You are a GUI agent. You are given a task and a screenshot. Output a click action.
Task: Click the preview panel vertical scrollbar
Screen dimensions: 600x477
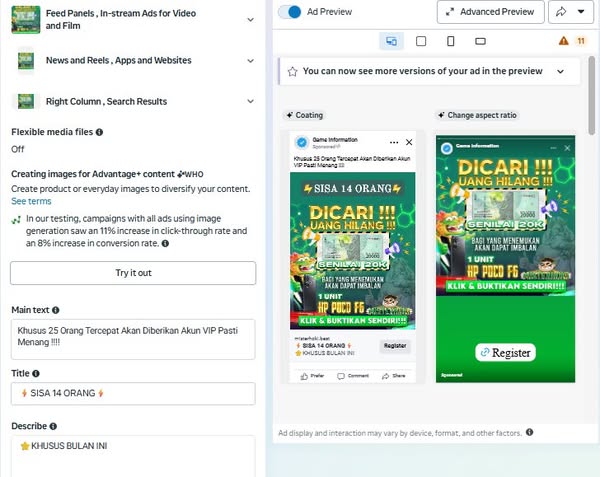pos(592,96)
